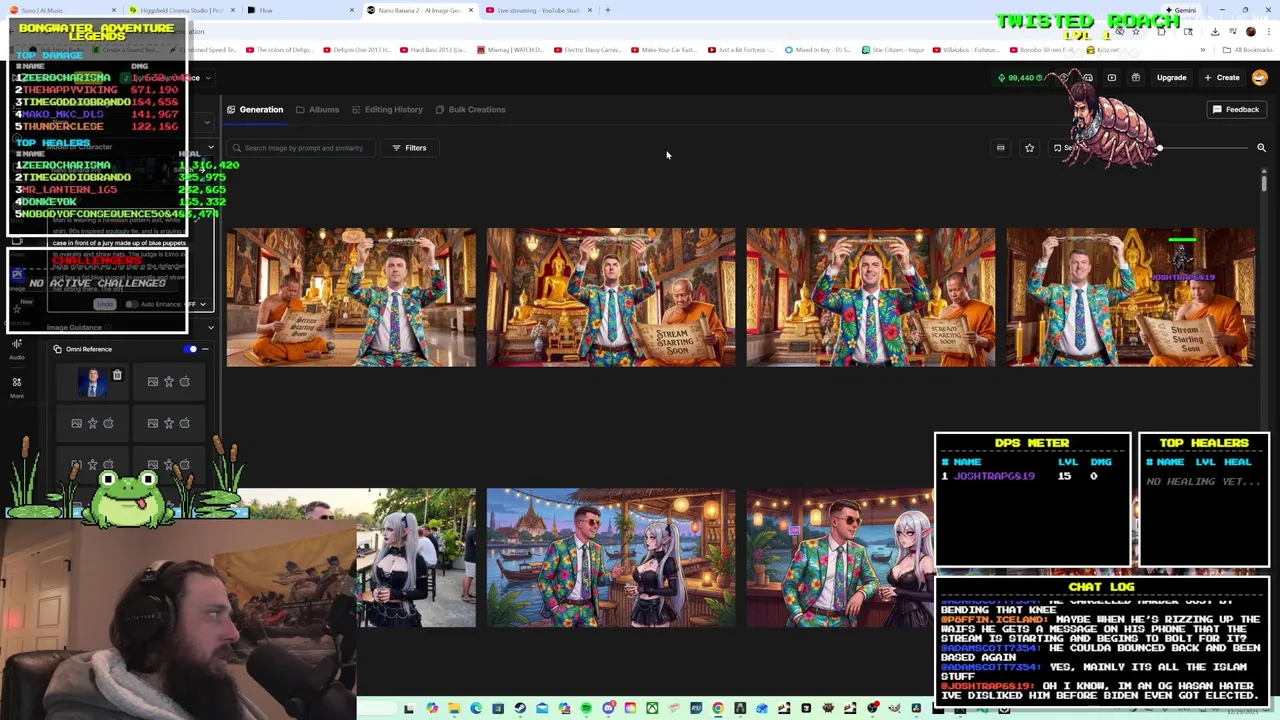Open the Mixed In Key bookmark

(818, 49)
